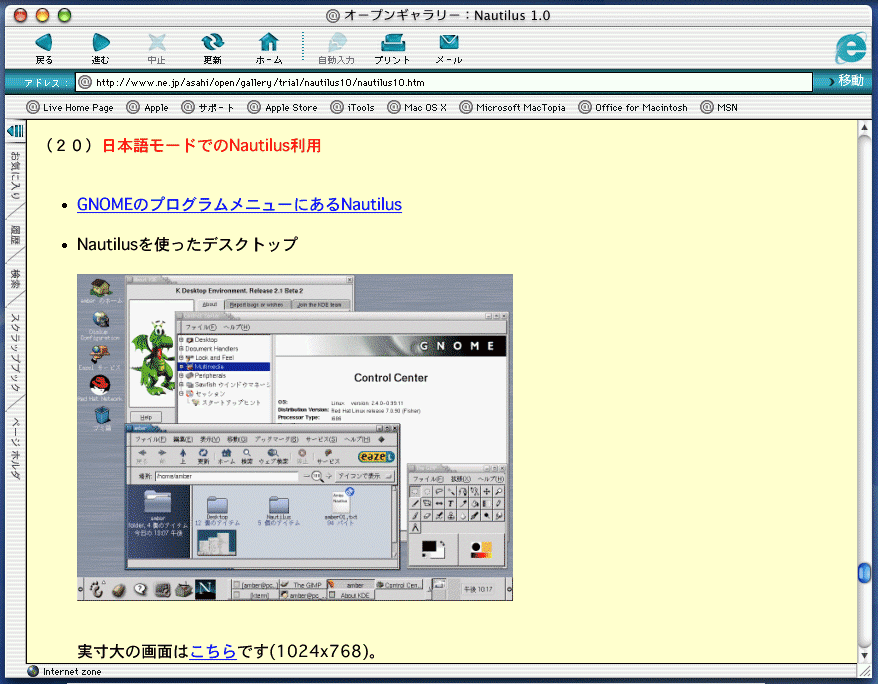Open the MSN favorite
This screenshot has height=684, width=878.
point(720,107)
